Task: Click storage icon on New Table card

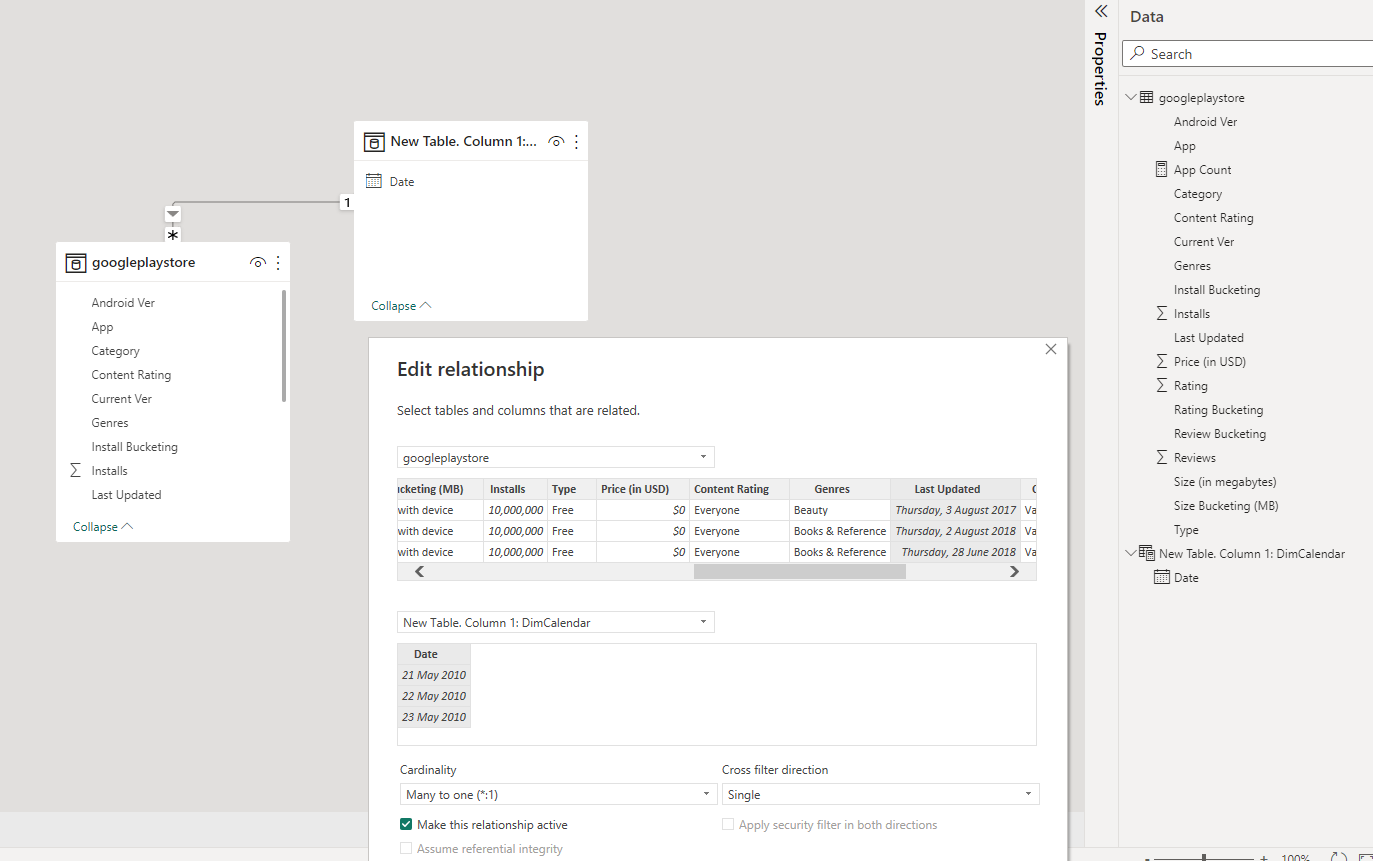Action: click(x=374, y=142)
